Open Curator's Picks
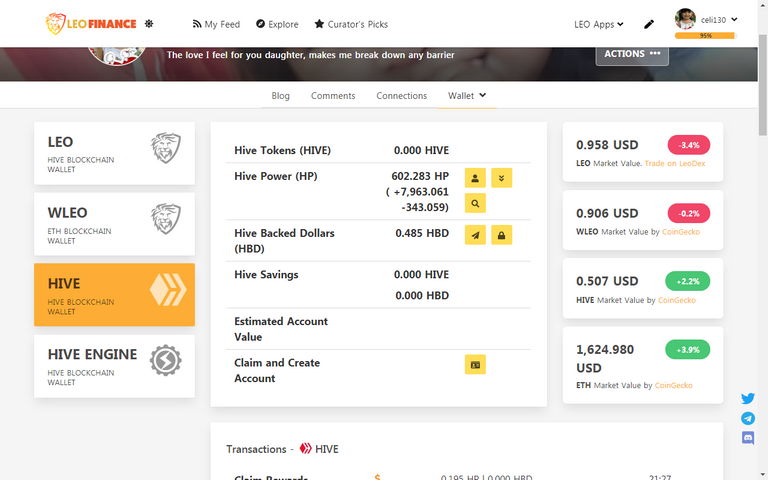 click(351, 24)
